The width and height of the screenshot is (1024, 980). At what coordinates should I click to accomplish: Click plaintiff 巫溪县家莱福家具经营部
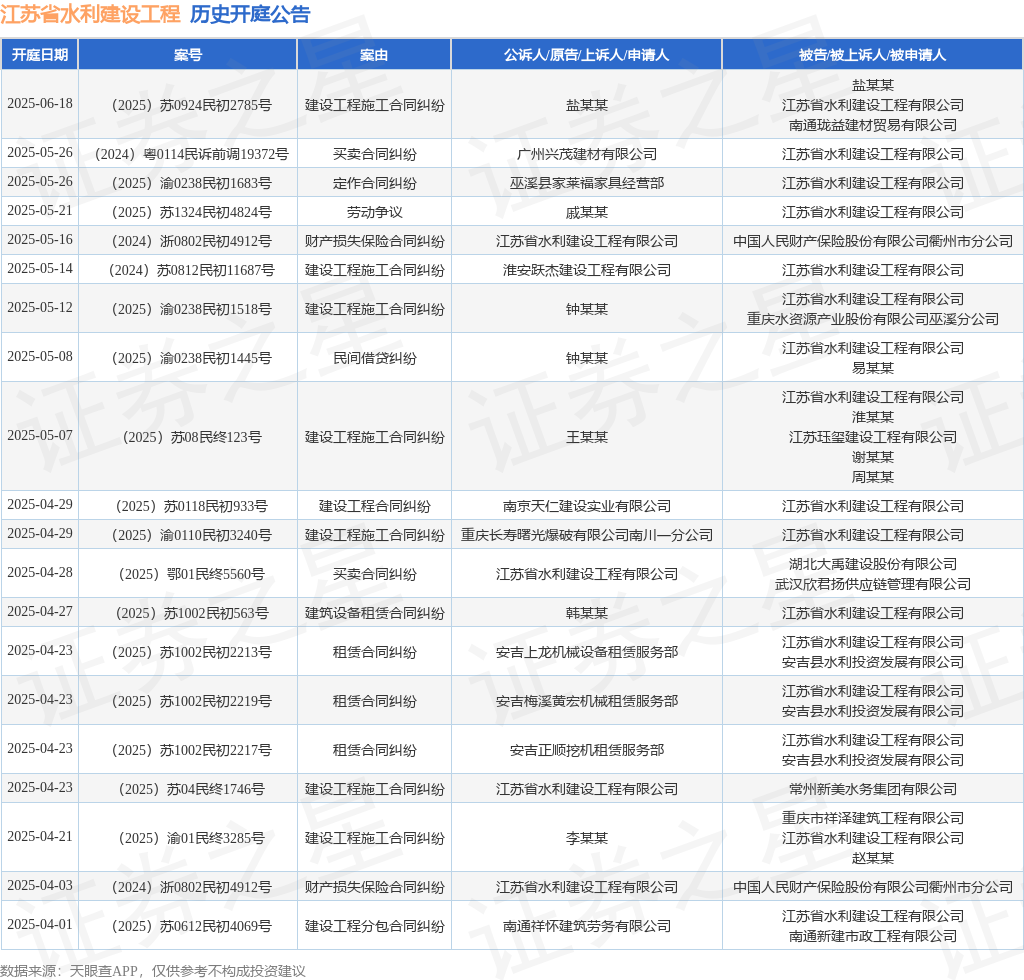(x=586, y=183)
